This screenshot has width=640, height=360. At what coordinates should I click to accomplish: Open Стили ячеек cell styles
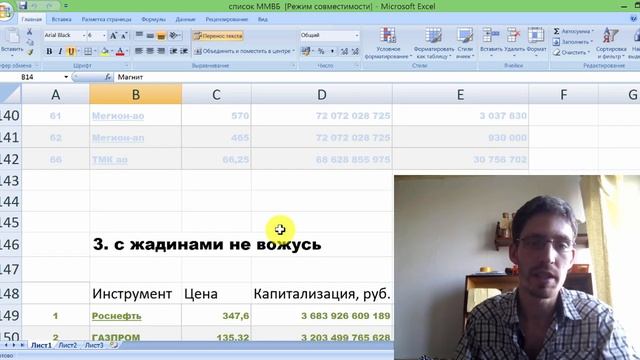coord(464,43)
